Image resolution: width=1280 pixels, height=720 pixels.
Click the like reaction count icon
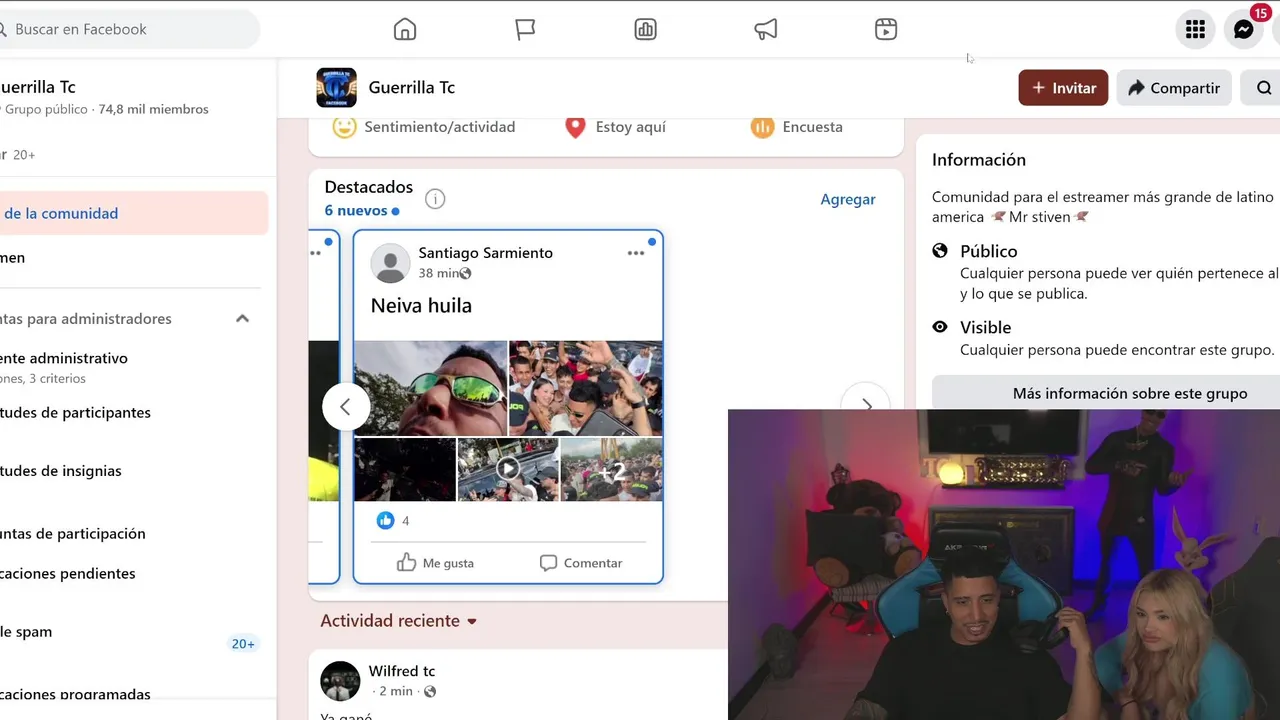point(385,520)
